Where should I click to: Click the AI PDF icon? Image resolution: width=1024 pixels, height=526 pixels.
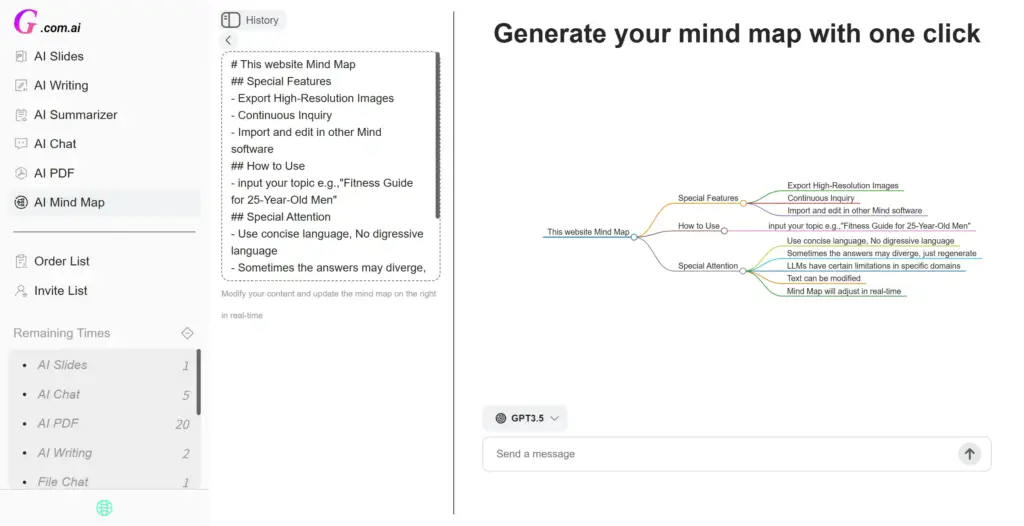coord(21,173)
